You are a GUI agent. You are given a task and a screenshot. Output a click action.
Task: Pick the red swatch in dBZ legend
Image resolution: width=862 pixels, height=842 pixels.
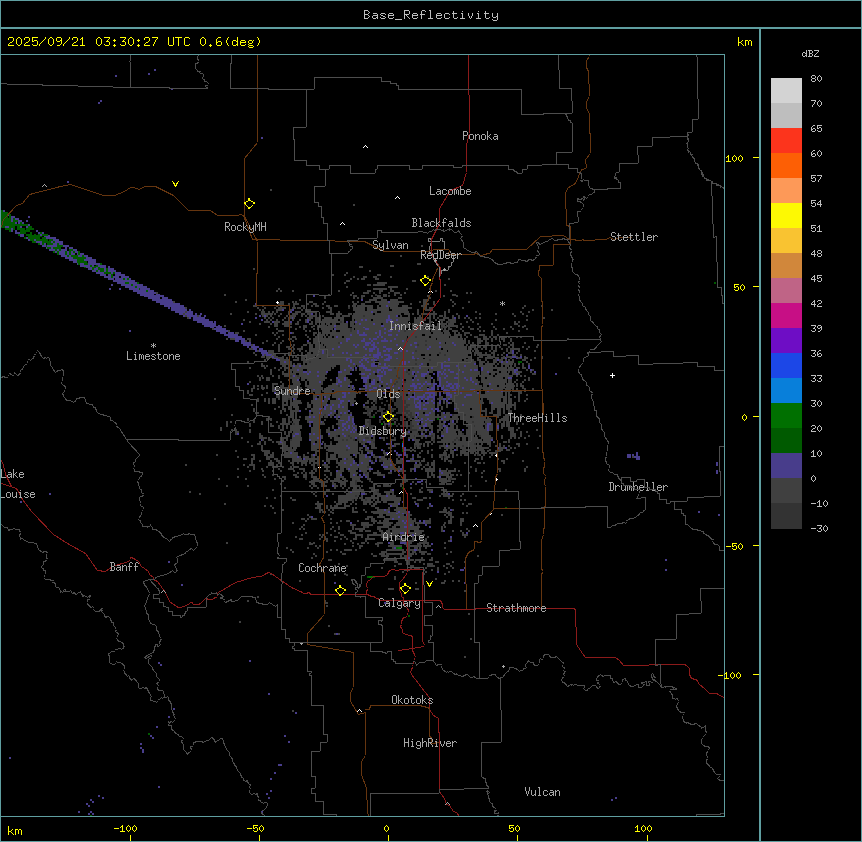coord(786,140)
